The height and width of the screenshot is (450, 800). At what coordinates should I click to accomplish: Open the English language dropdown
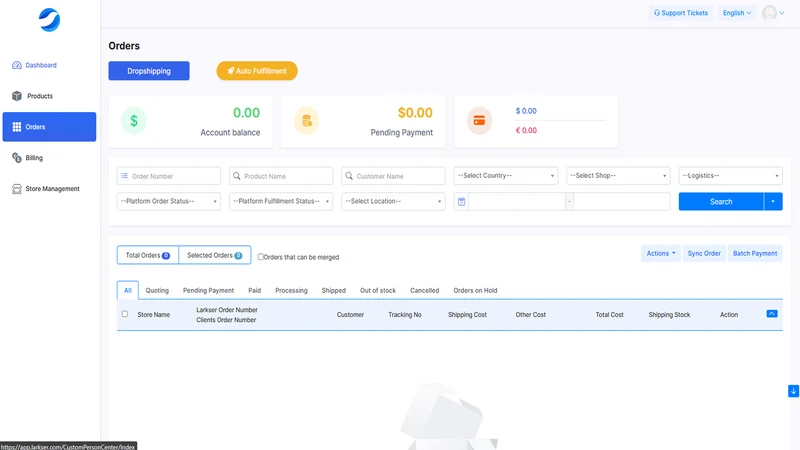[x=737, y=13]
